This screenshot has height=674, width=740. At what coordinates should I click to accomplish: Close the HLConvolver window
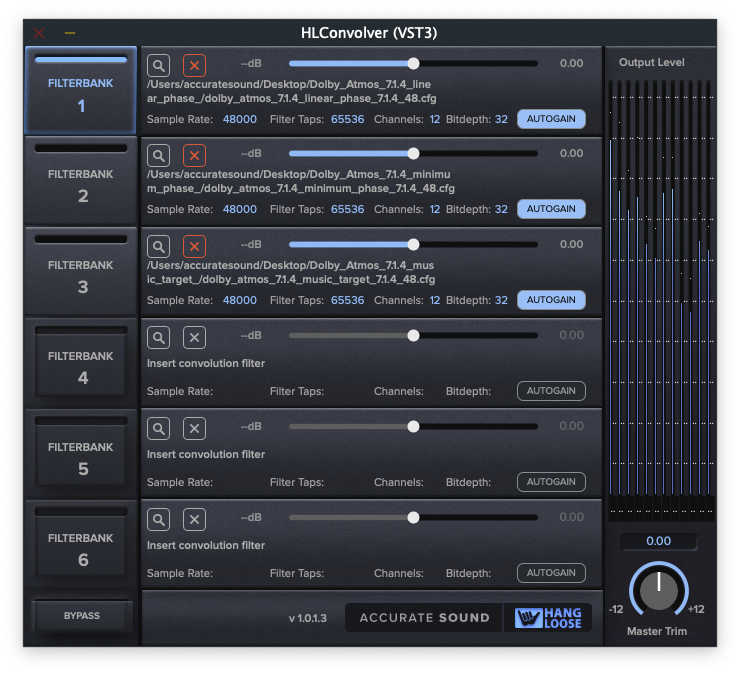39,33
